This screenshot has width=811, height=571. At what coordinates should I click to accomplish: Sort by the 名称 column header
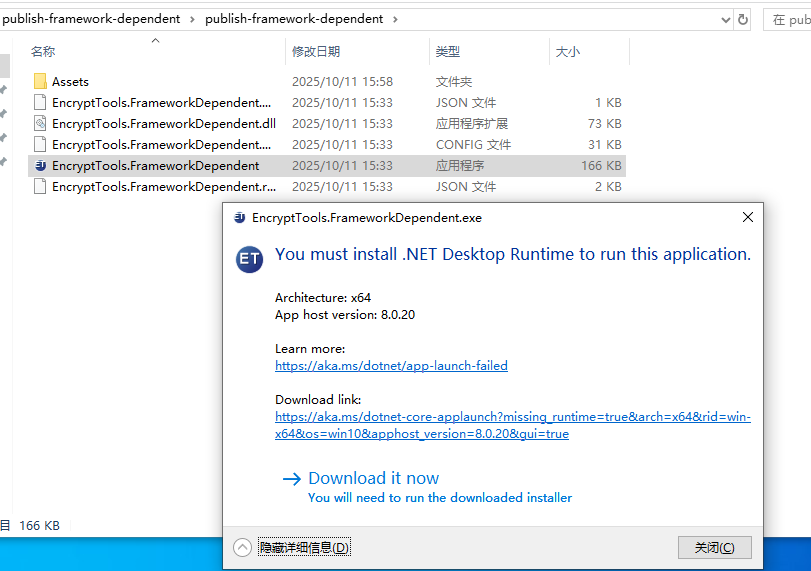[x=43, y=51]
